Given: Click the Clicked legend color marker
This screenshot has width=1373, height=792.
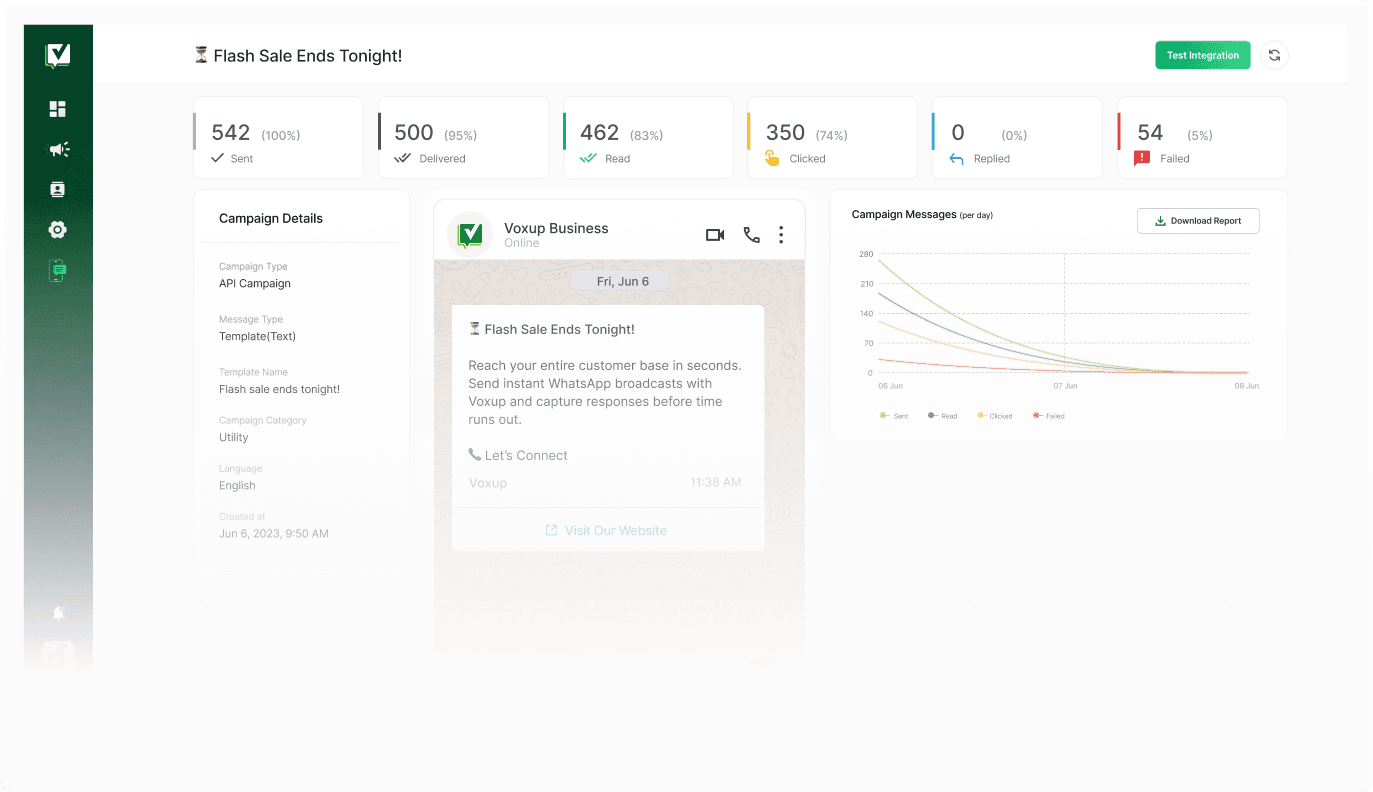Looking at the screenshot, I should coord(982,416).
